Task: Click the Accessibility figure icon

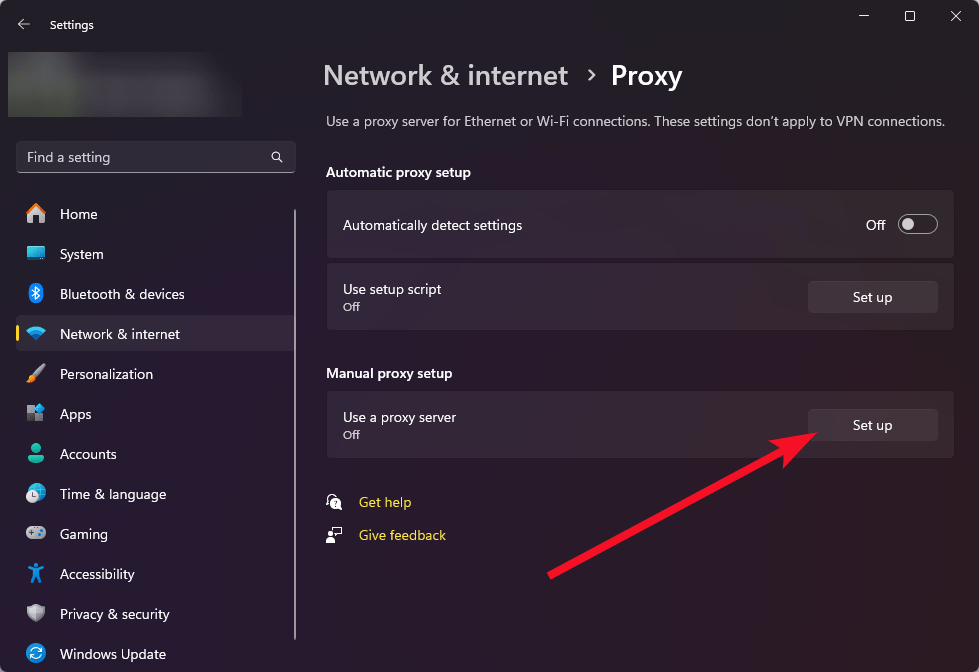Action: pos(36,574)
